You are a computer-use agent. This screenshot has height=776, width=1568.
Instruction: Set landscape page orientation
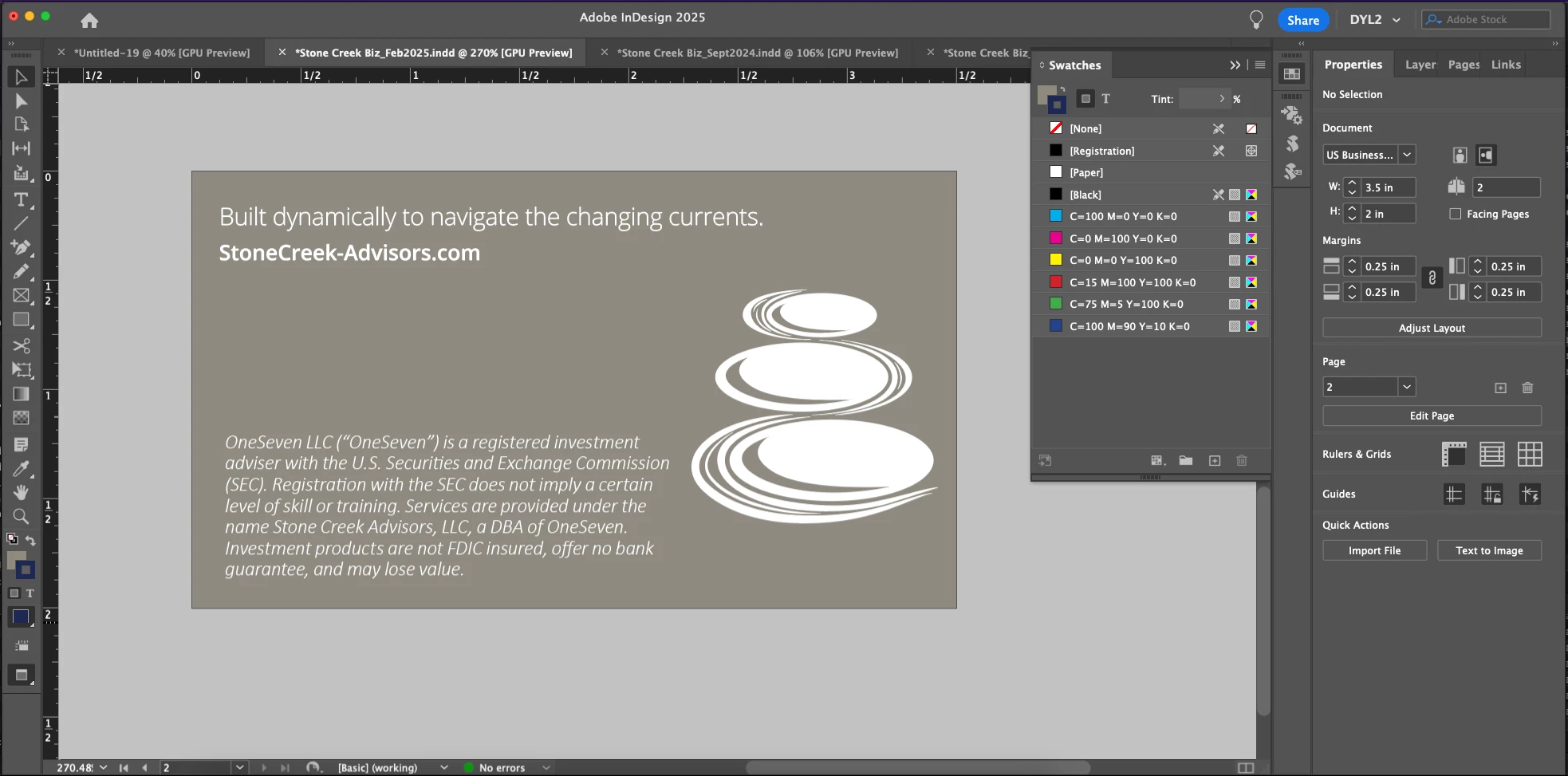[1486, 156]
